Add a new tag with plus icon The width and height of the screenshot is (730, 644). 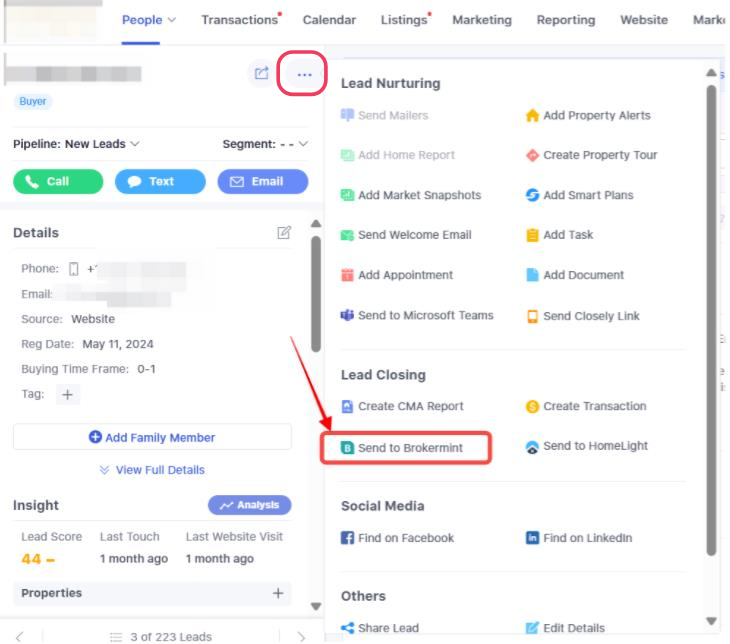(x=68, y=395)
